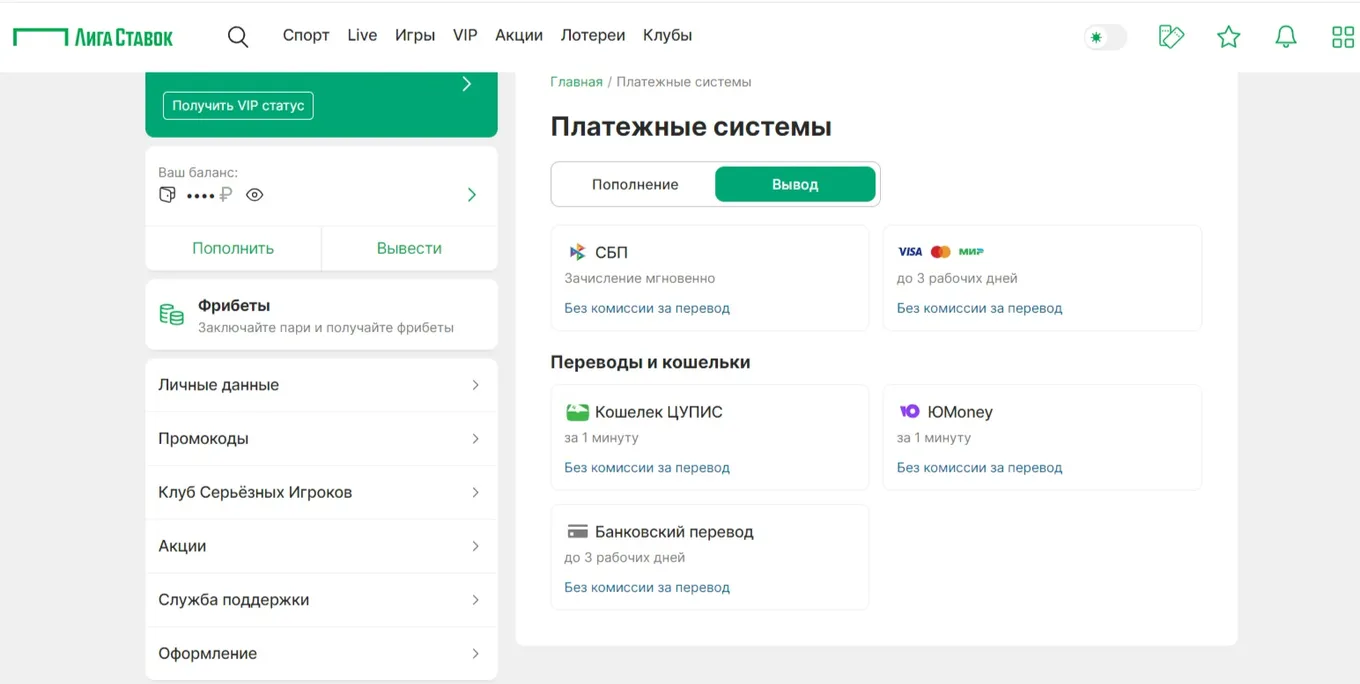This screenshot has width=1360, height=684.
Task: Click the Liga Stavok logo
Action: 93,37
